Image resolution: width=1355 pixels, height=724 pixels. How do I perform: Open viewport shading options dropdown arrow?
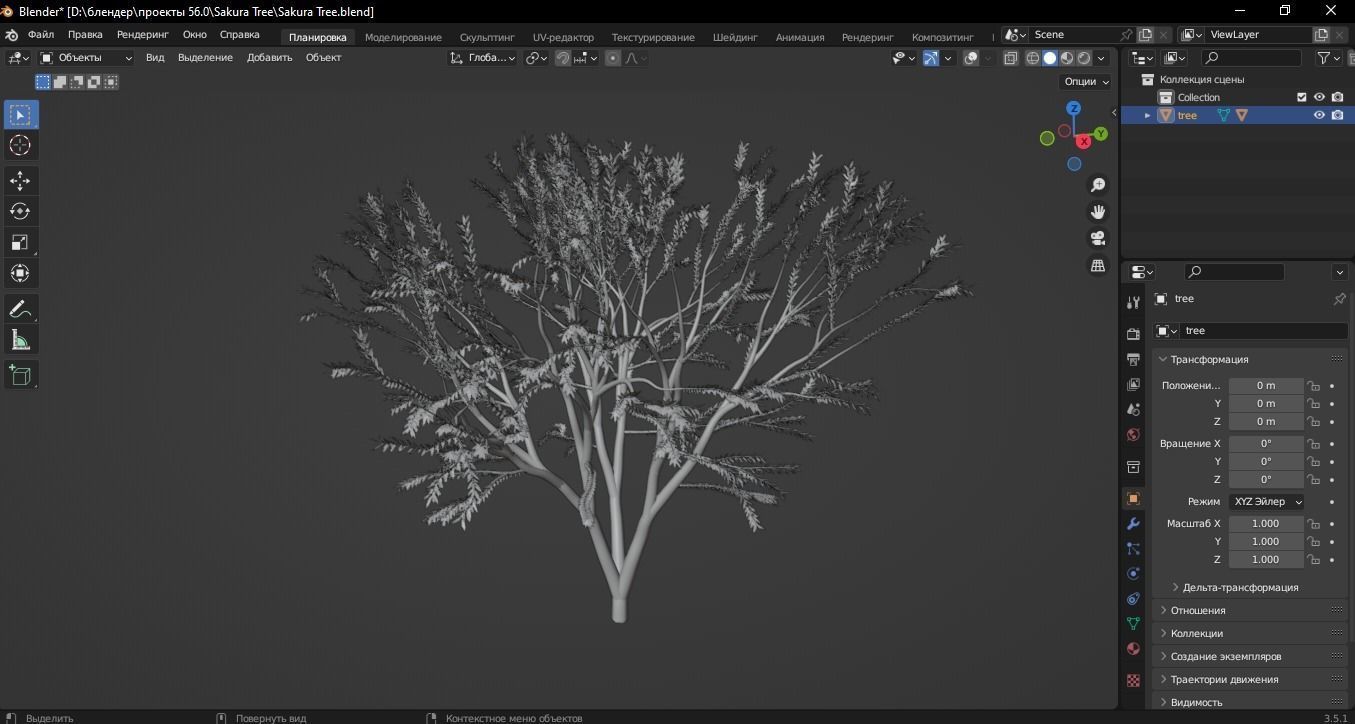click(x=1102, y=58)
